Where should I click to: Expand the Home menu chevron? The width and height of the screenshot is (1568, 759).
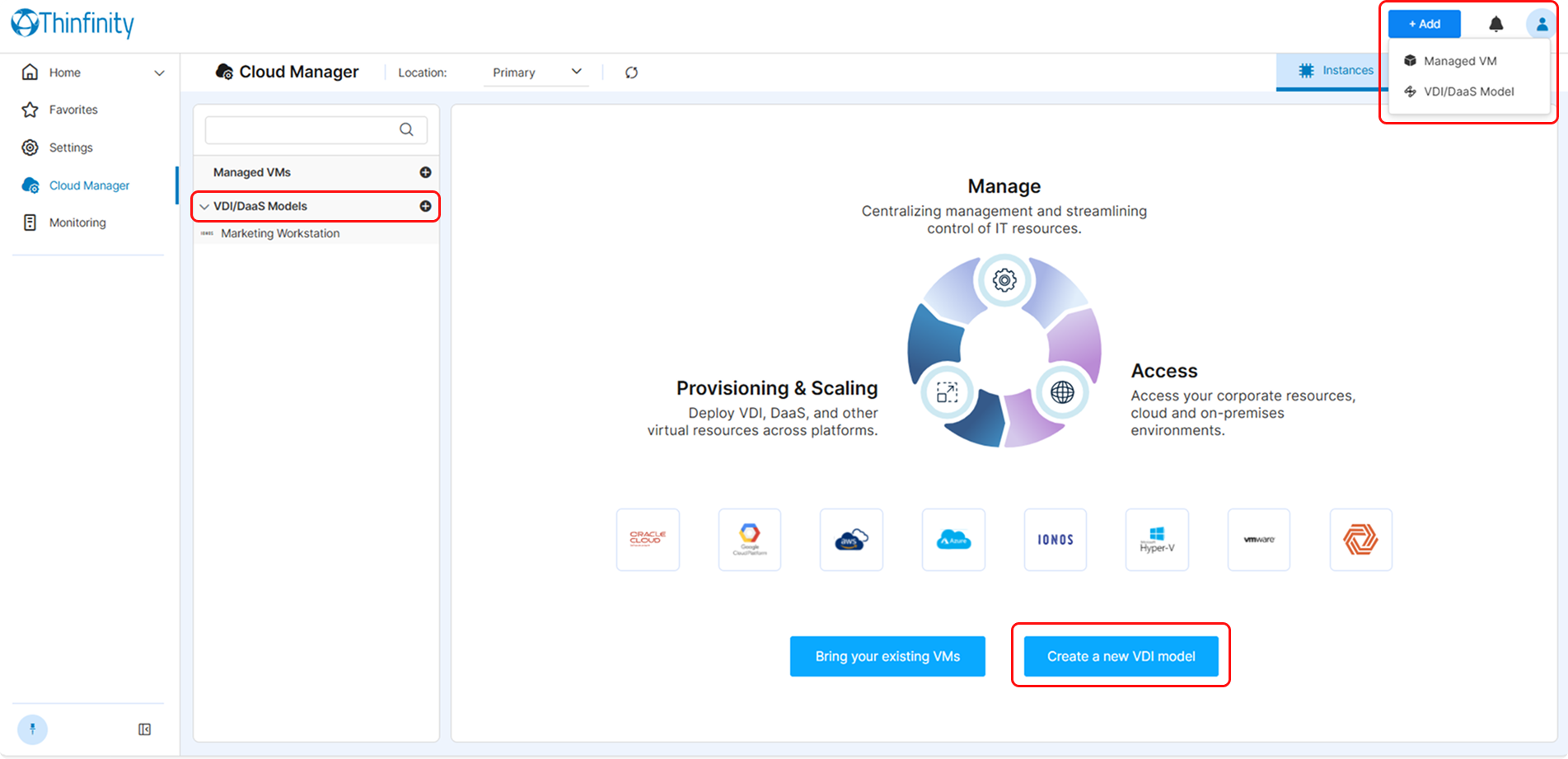click(159, 73)
